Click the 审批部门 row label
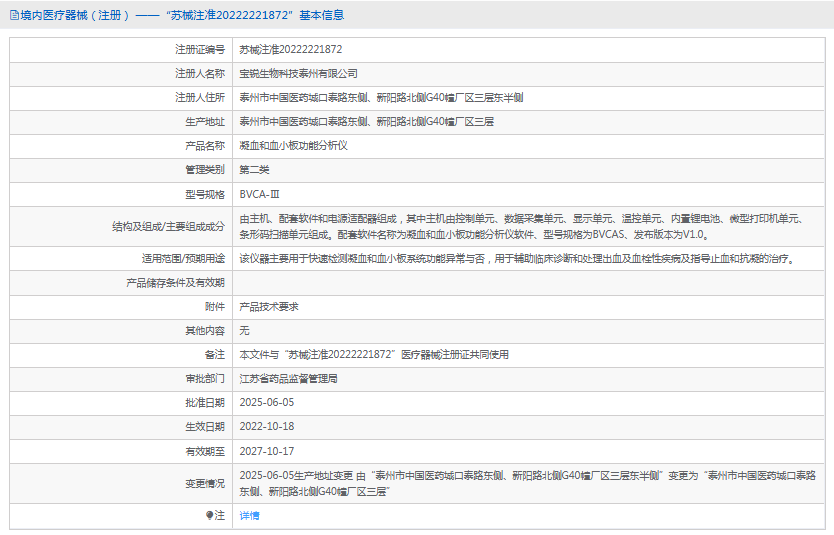The width and height of the screenshot is (834, 535). 205,379
